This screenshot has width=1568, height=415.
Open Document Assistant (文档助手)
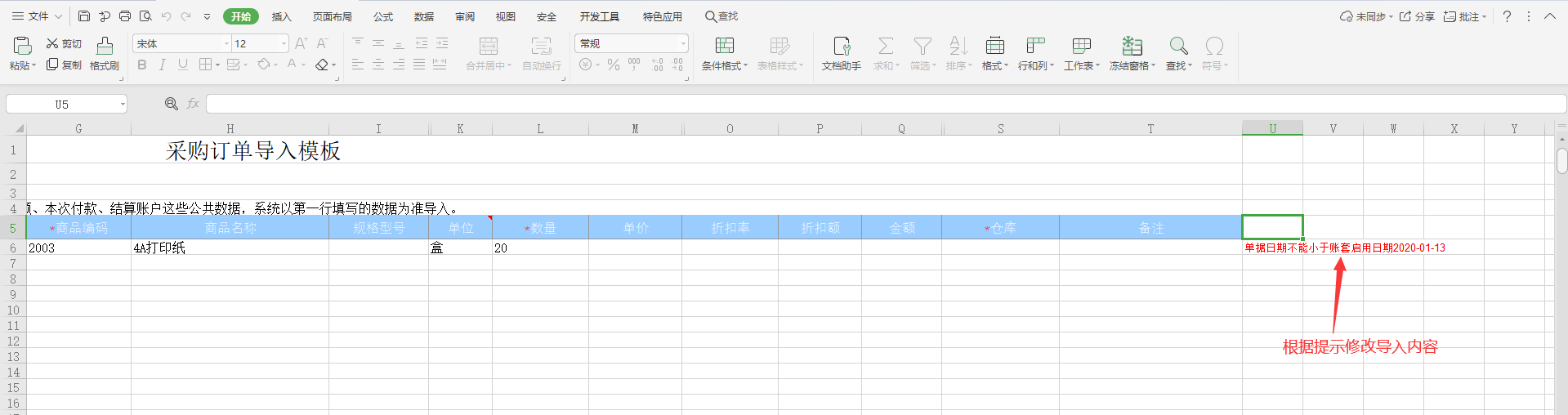click(842, 54)
